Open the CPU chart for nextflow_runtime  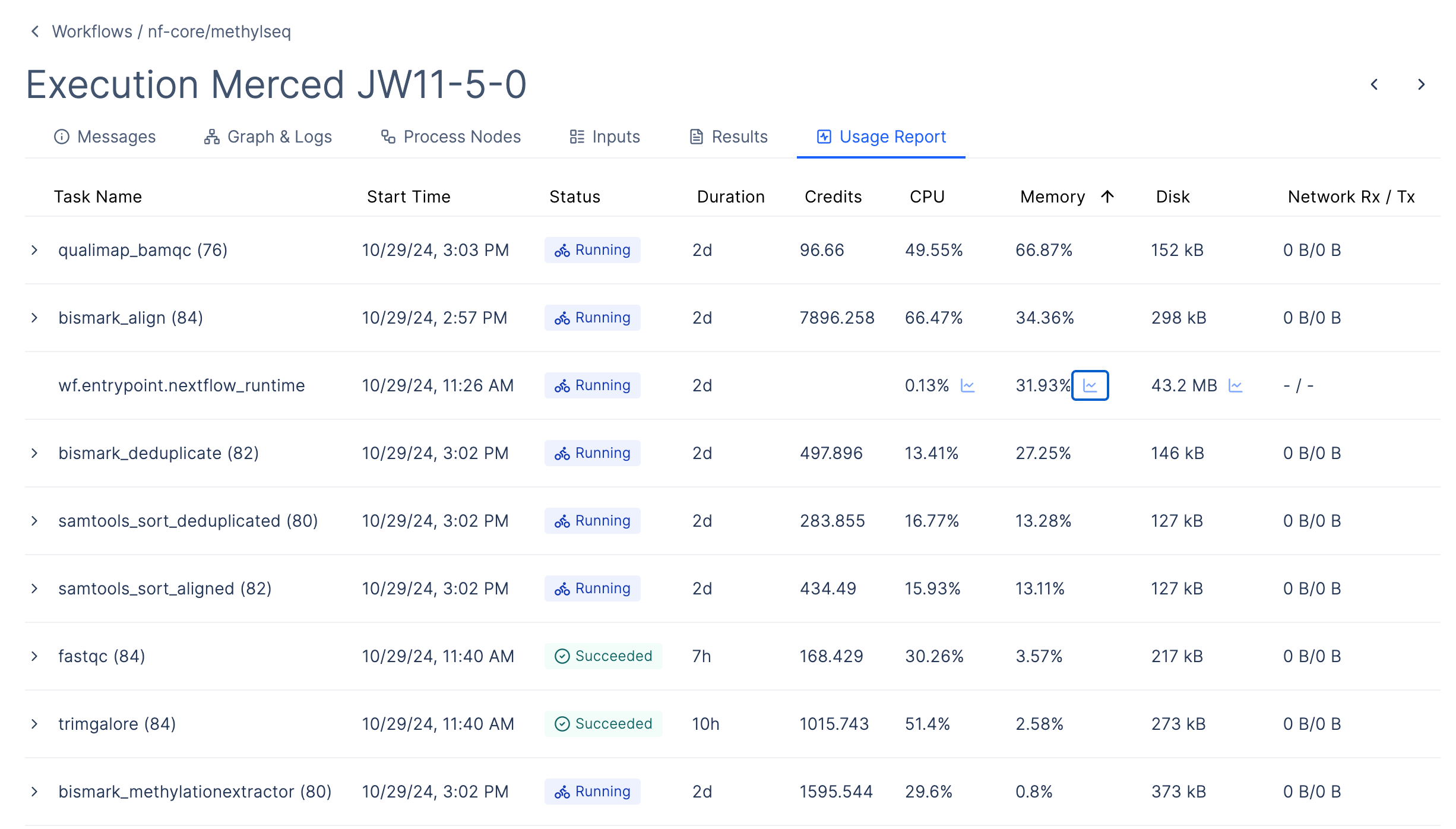(x=967, y=386)
